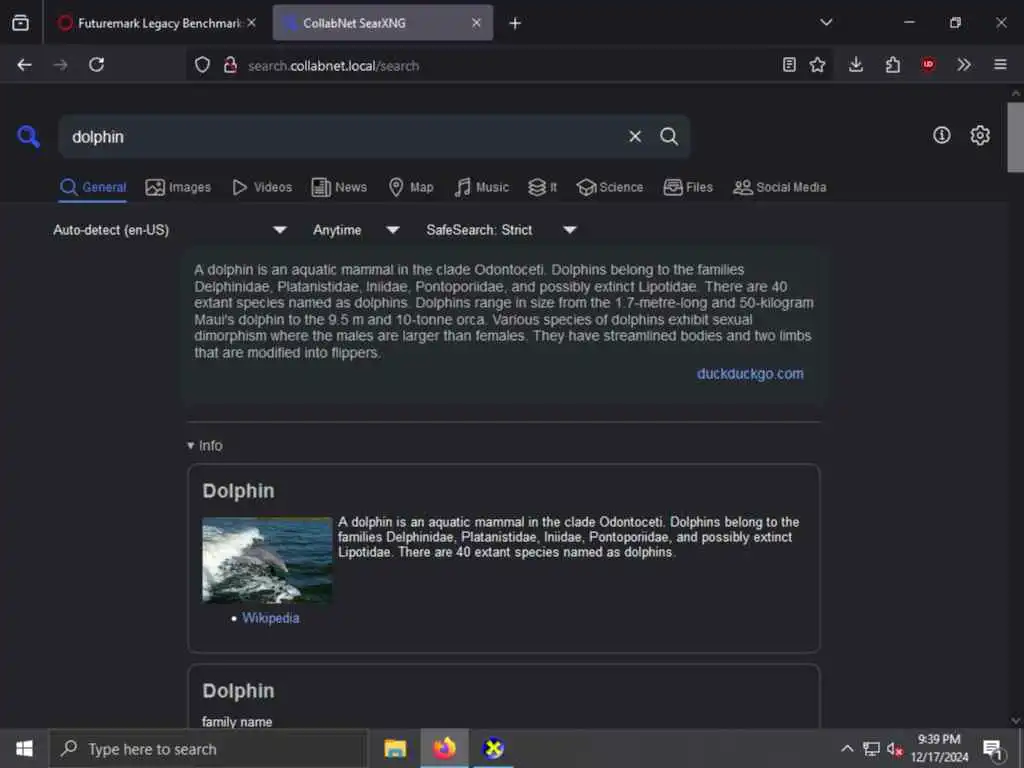Toggle reader view icon
Image resolution: width=1024 pixels, height=768 pixels.
[x=789, y=65]
